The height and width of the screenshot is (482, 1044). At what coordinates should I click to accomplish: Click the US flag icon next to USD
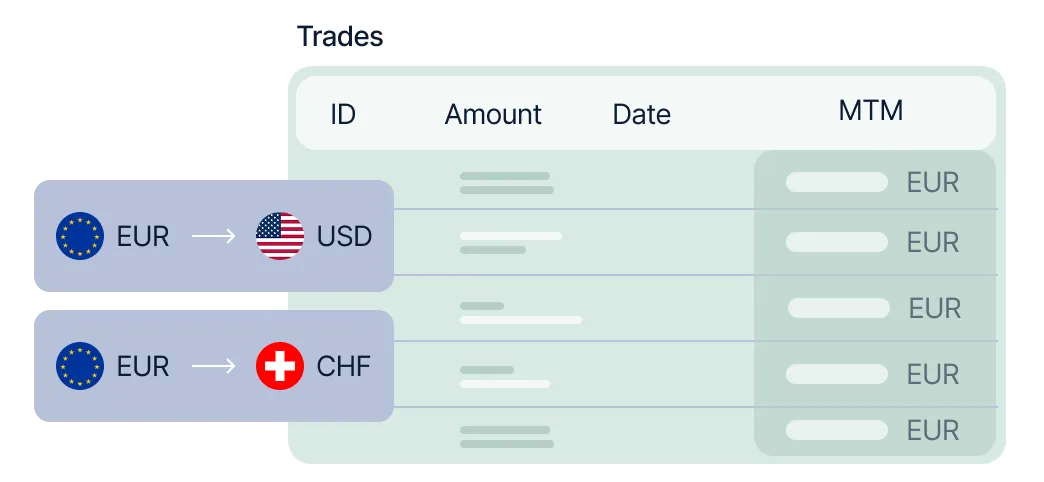tap(280, 236)
